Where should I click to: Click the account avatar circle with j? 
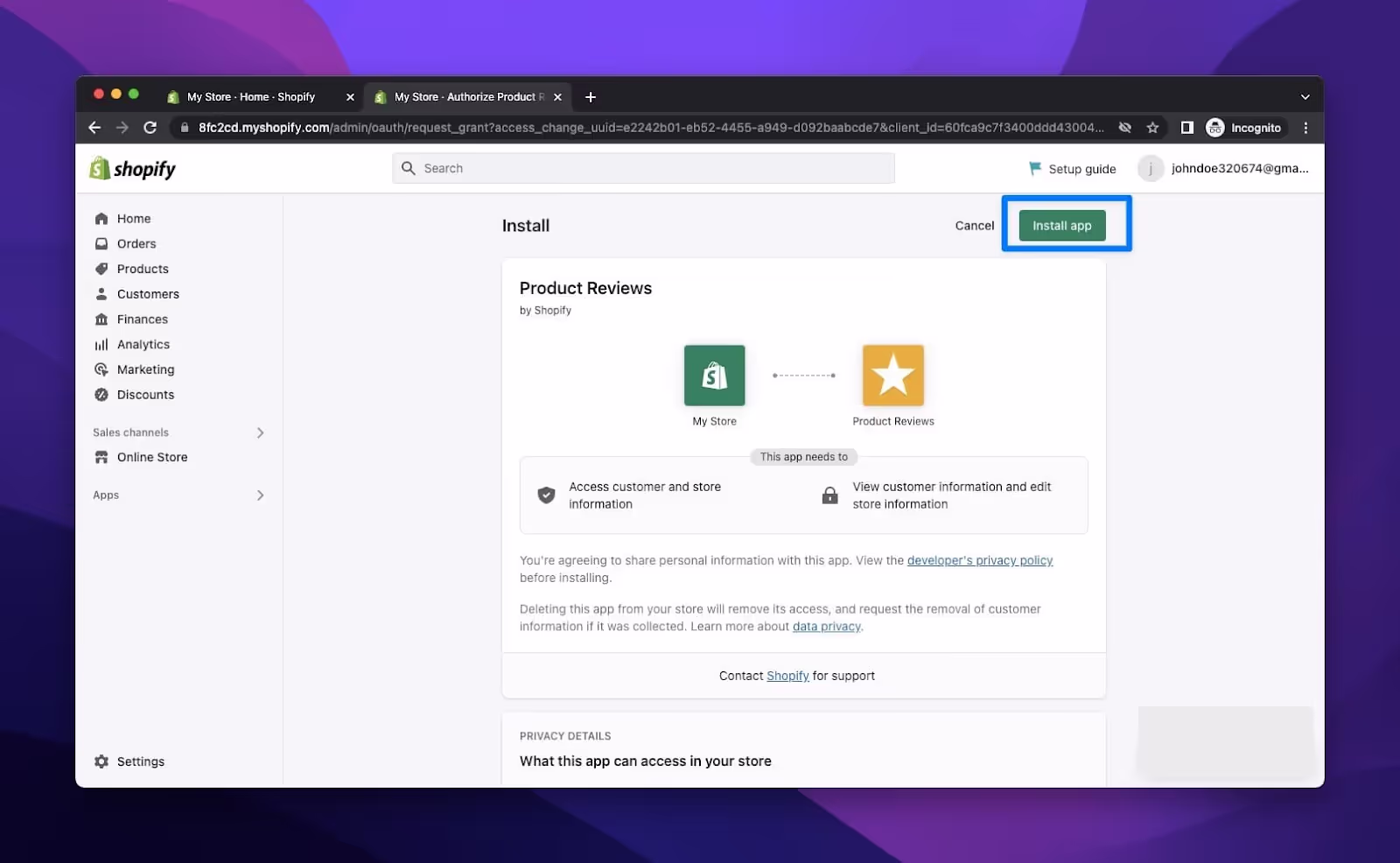(1150, 168)
